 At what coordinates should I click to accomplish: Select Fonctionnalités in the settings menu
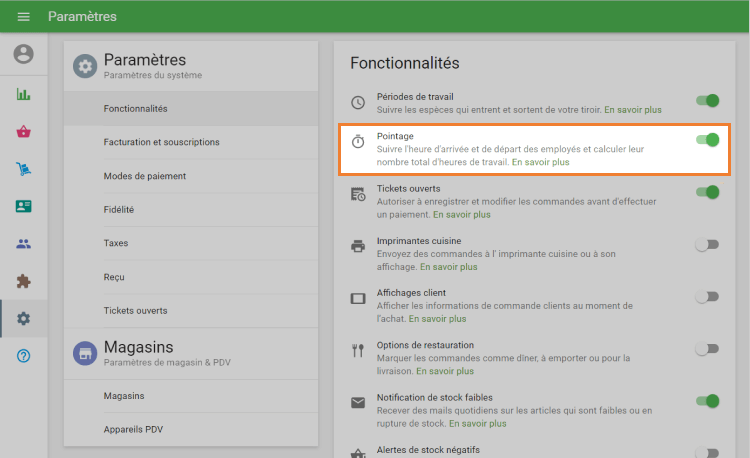click(191, 109)
